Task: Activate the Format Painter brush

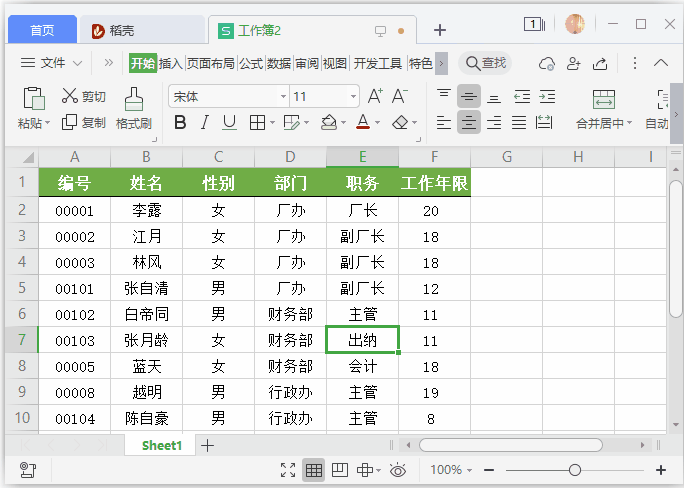Action: pos(133,99)
